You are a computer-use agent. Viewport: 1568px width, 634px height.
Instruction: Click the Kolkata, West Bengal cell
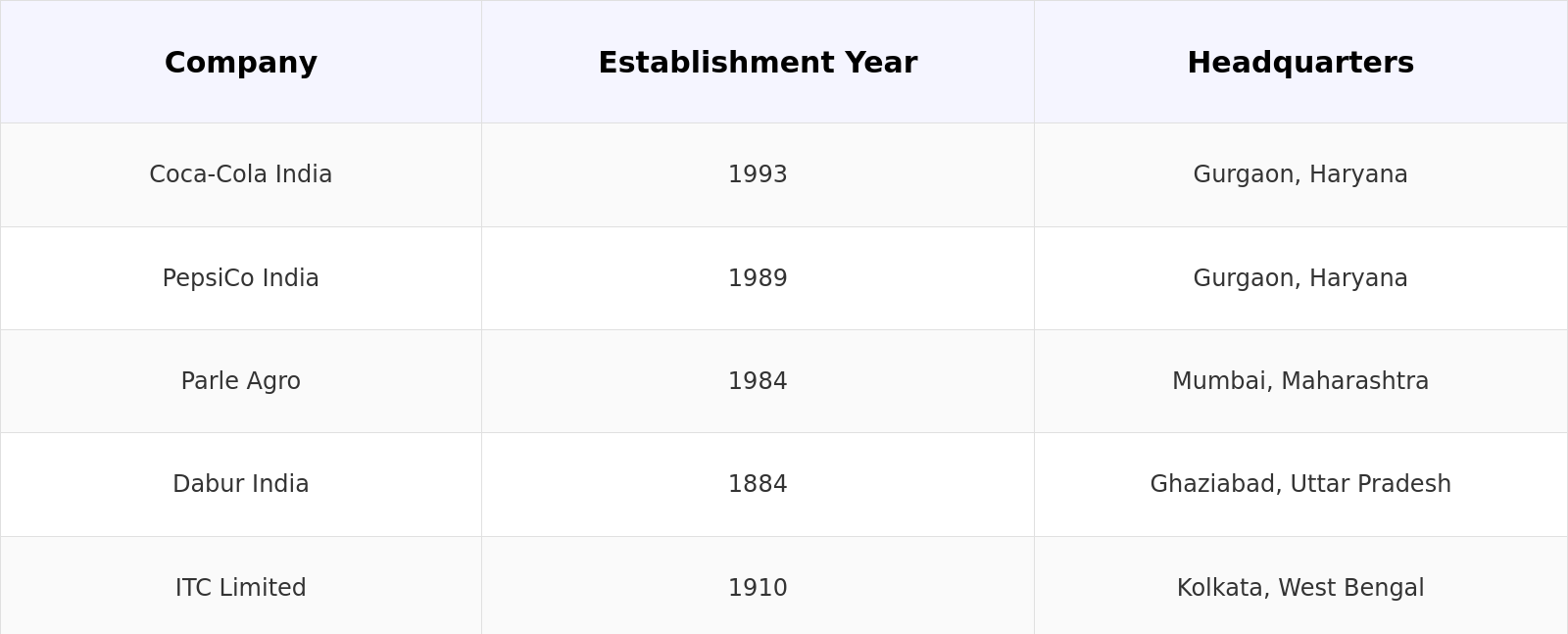pos(1300,588)
